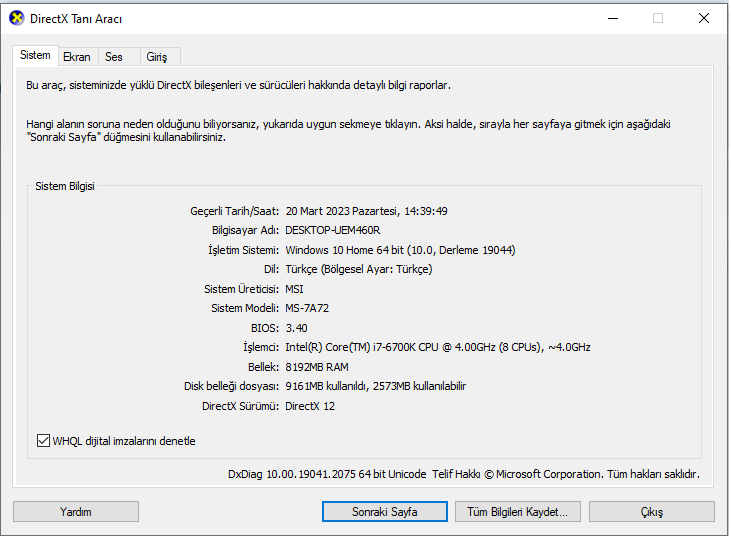Click the İşletim Sistemi label

243,250
